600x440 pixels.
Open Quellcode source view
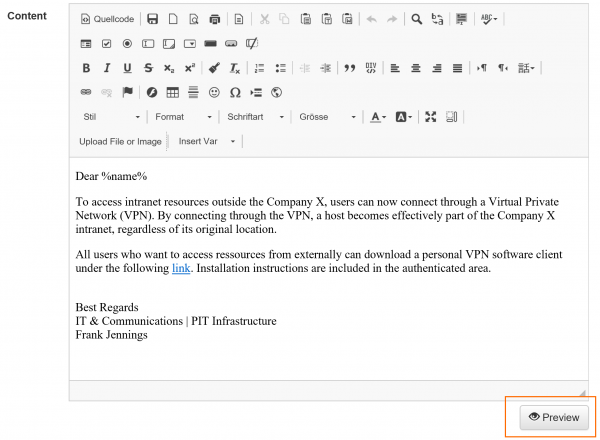108,19
